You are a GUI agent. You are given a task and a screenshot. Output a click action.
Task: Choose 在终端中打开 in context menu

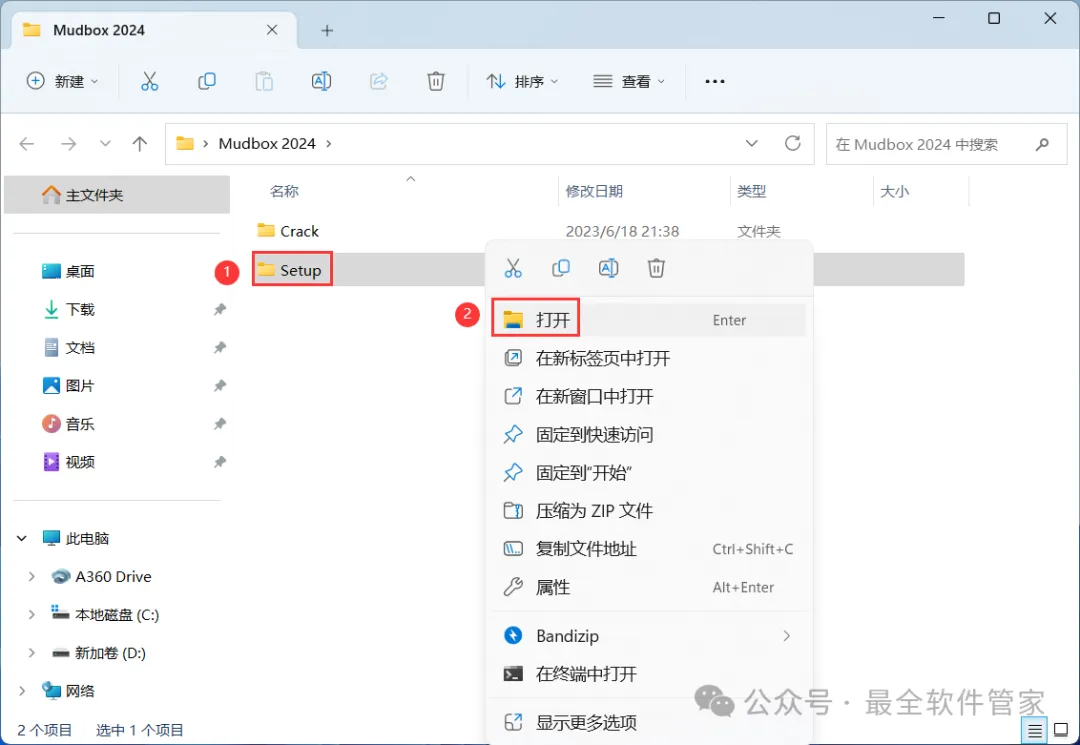pos(650,674)
